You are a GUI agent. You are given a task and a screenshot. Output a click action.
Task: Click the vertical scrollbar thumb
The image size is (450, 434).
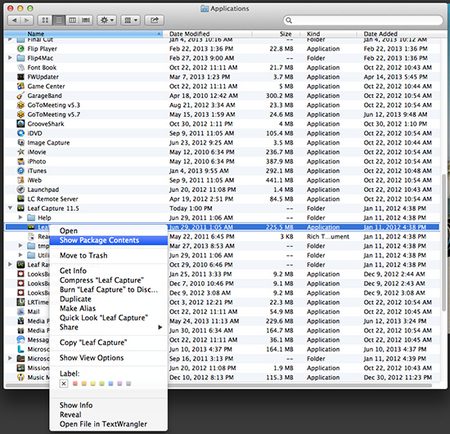(x=444, y=242)
